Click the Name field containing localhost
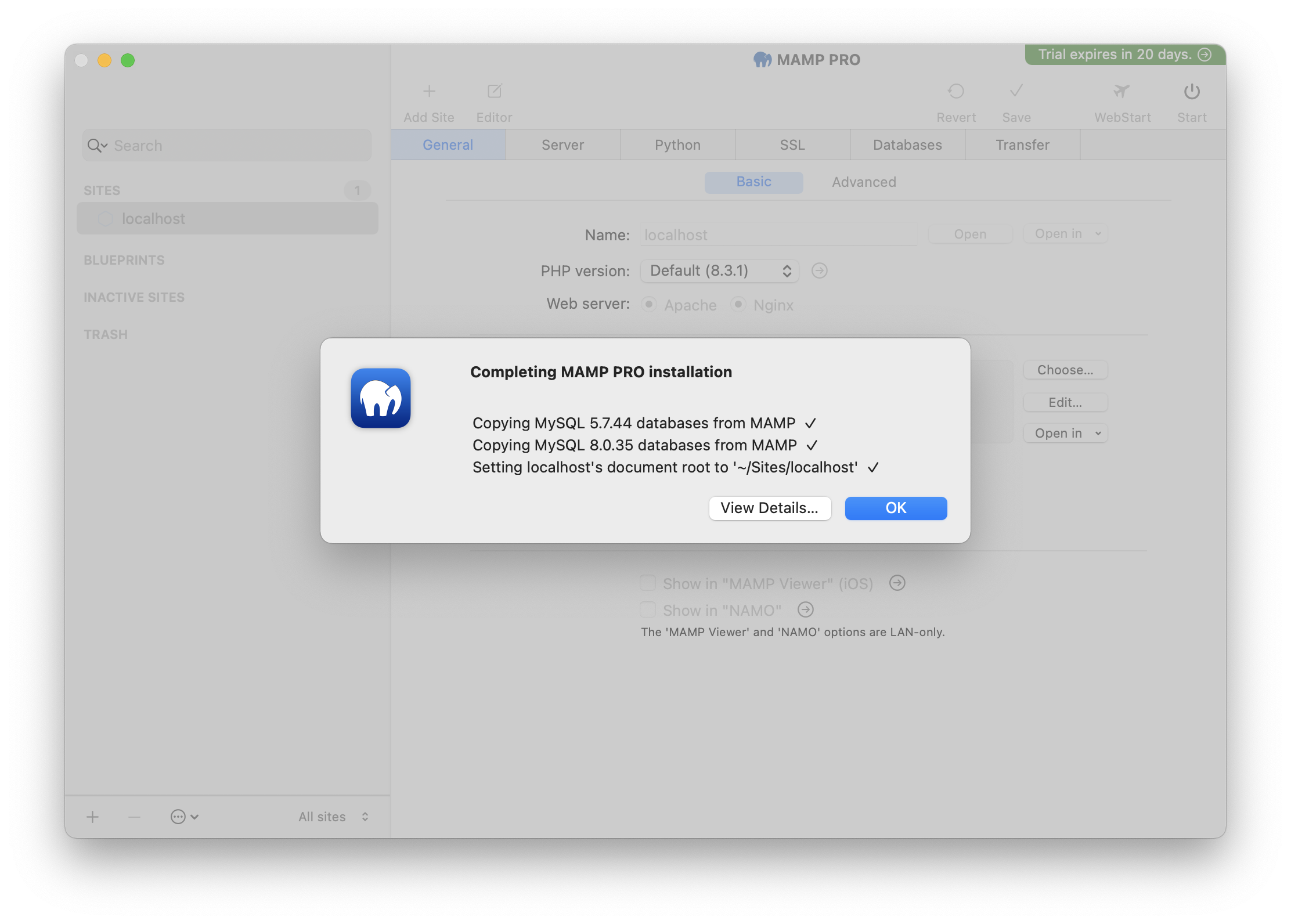The image size is (1291, 924). pyautogui.click(x=778, y=235)
